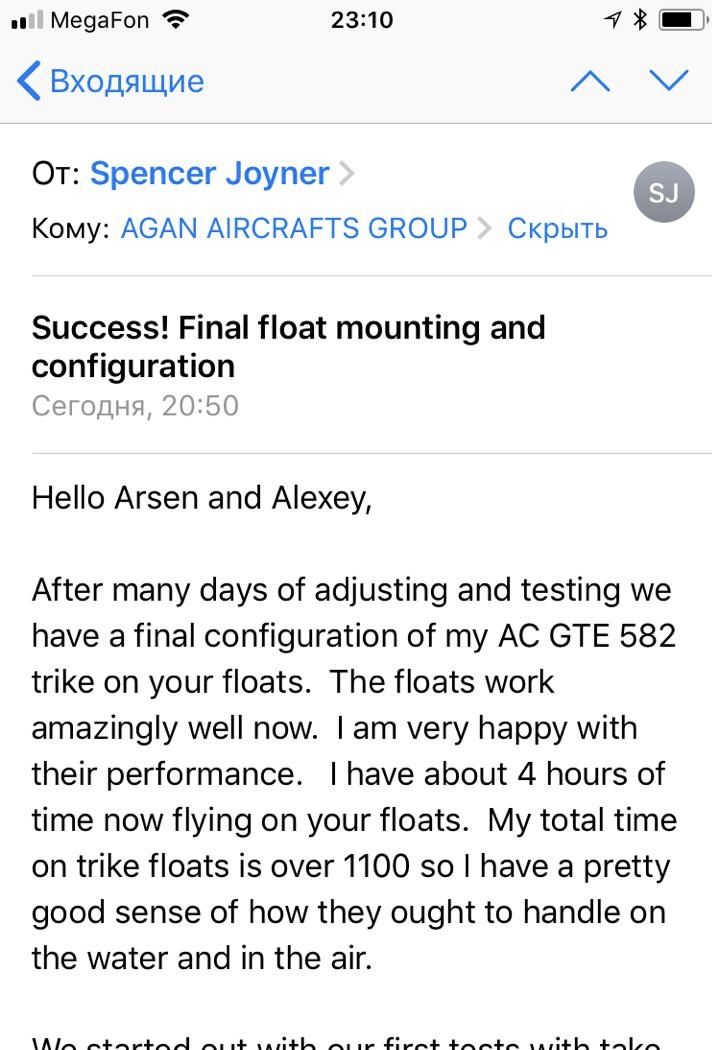This screenshot has width=712, height=1050.
Task: Tap the cellular signal bars
Action: tap(28, 20)
